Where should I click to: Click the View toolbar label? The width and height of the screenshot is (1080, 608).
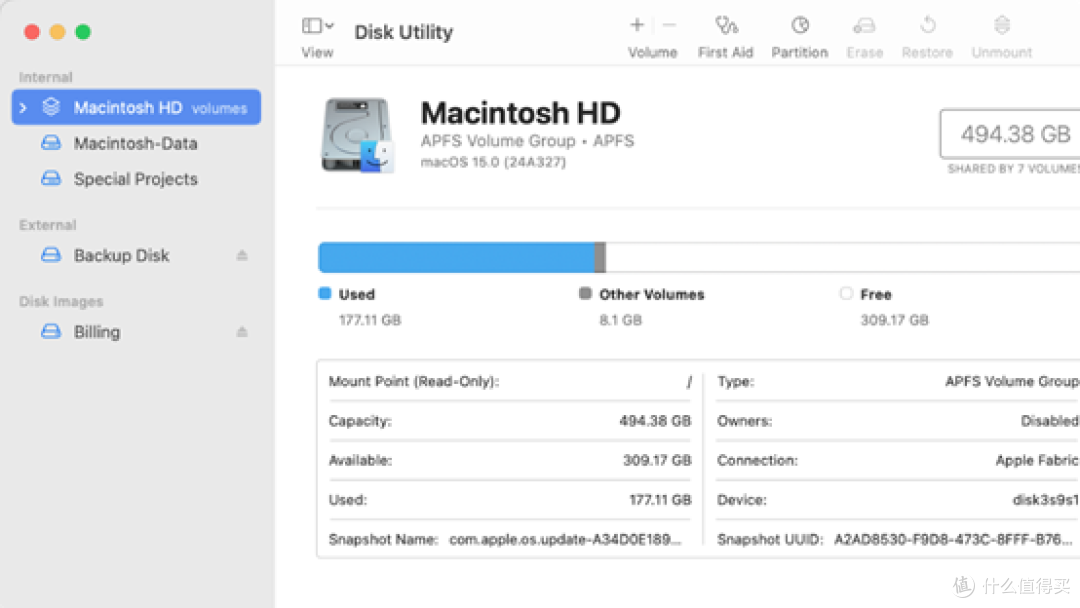(317, 52)
